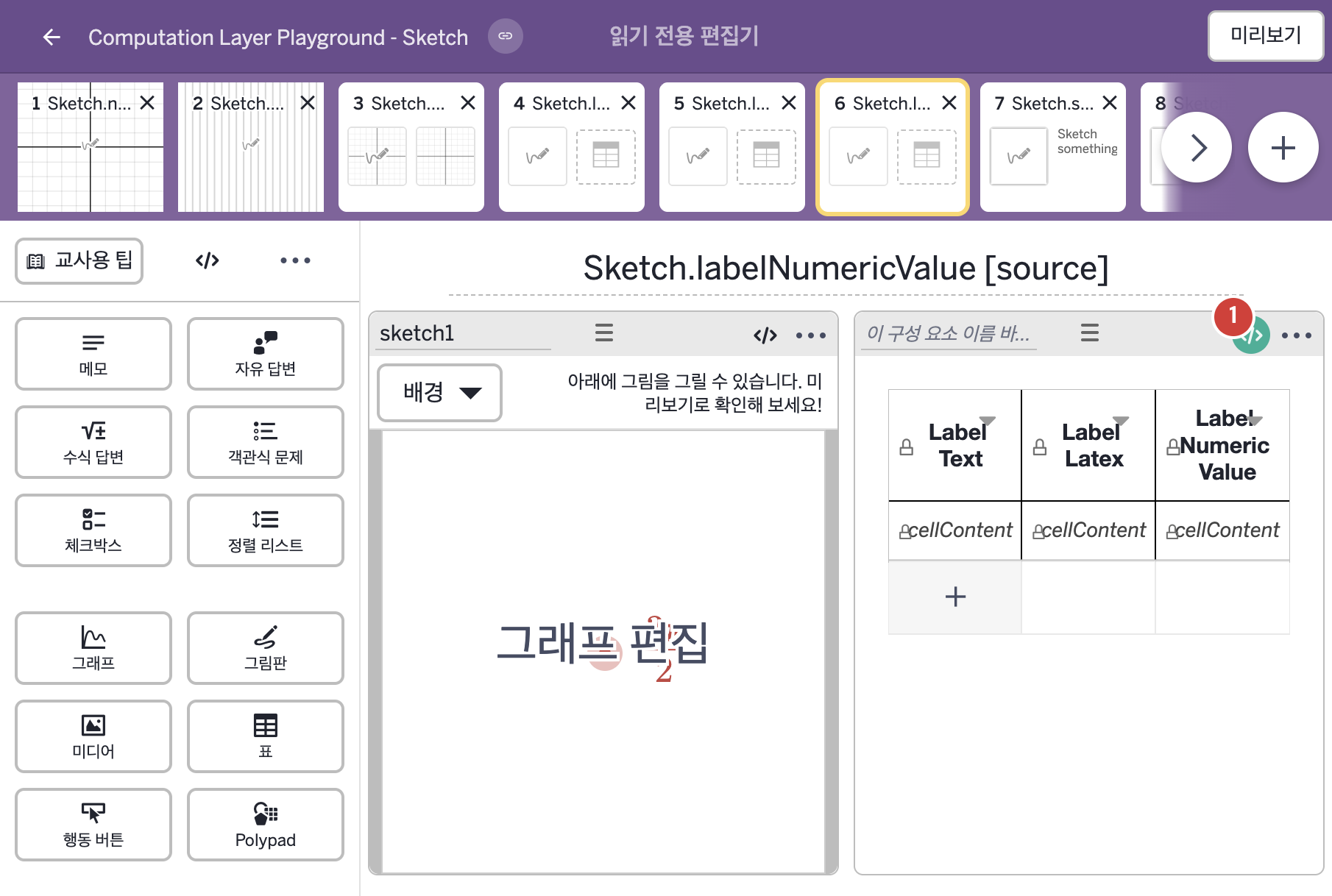Open the screen-level computation layer code icon
The width and height of the screenshot is (1332, 896).
(208, 260)
